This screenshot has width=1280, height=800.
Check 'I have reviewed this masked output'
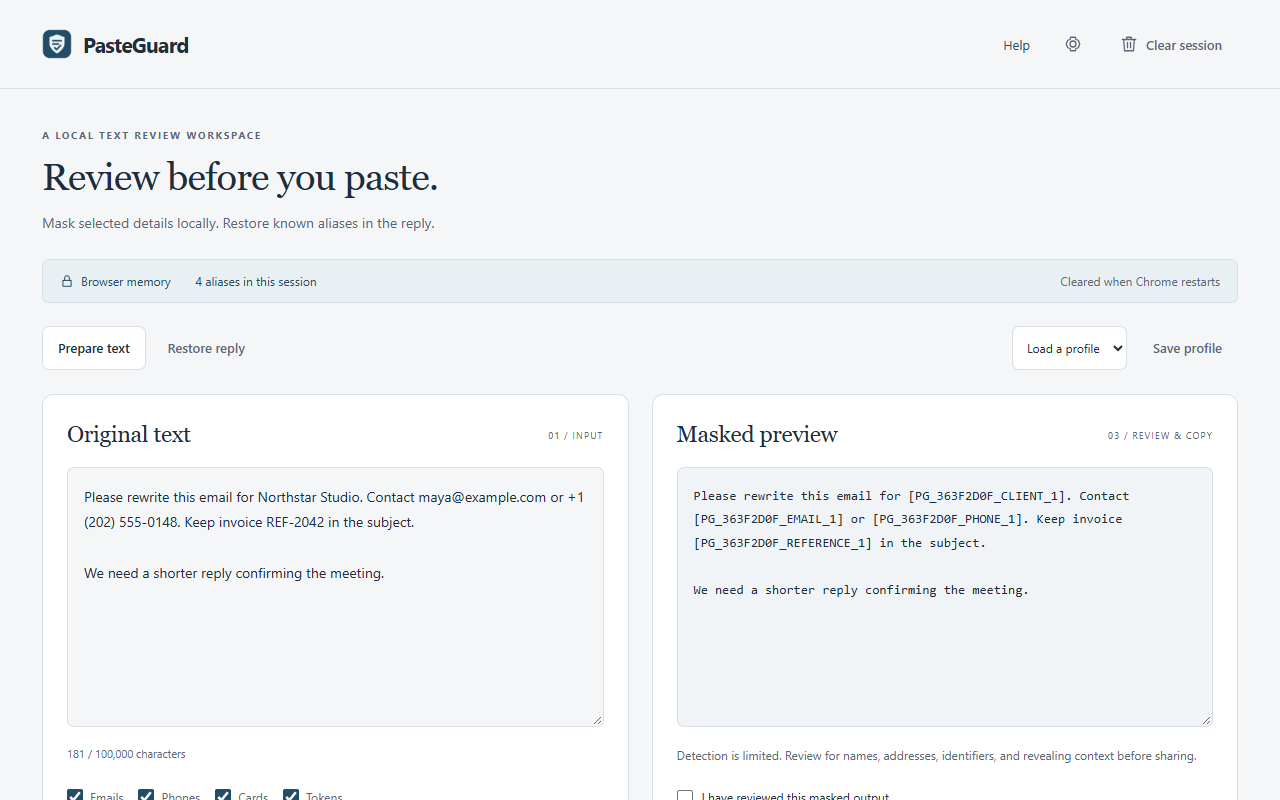point(685,796)
